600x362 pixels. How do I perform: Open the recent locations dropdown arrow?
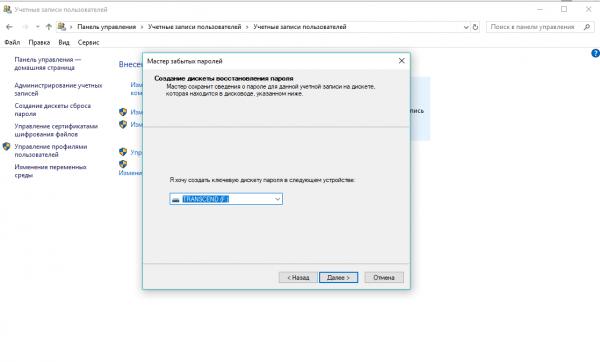pos(37,27)
